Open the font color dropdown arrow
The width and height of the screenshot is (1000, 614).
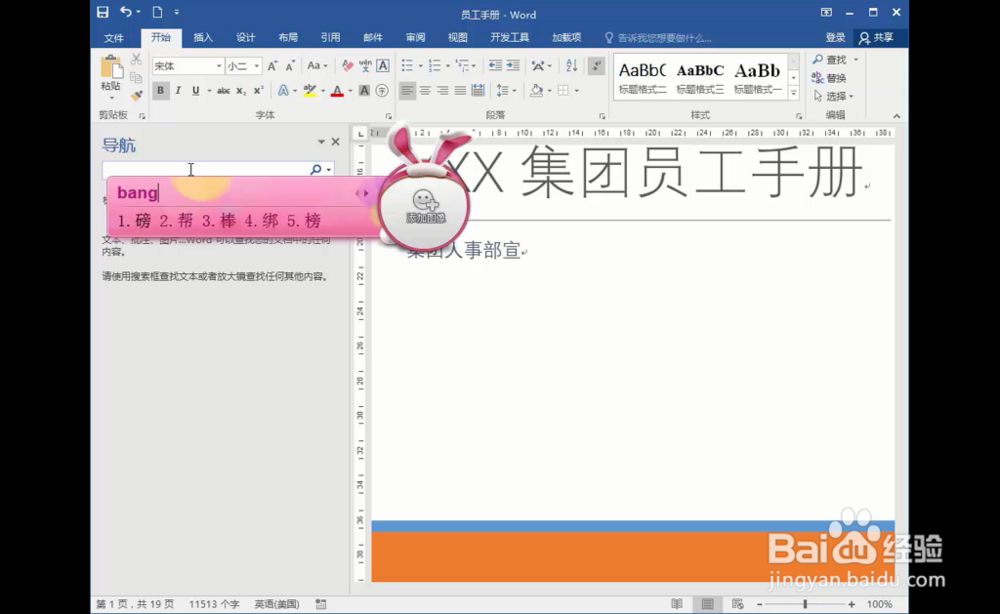350,91
